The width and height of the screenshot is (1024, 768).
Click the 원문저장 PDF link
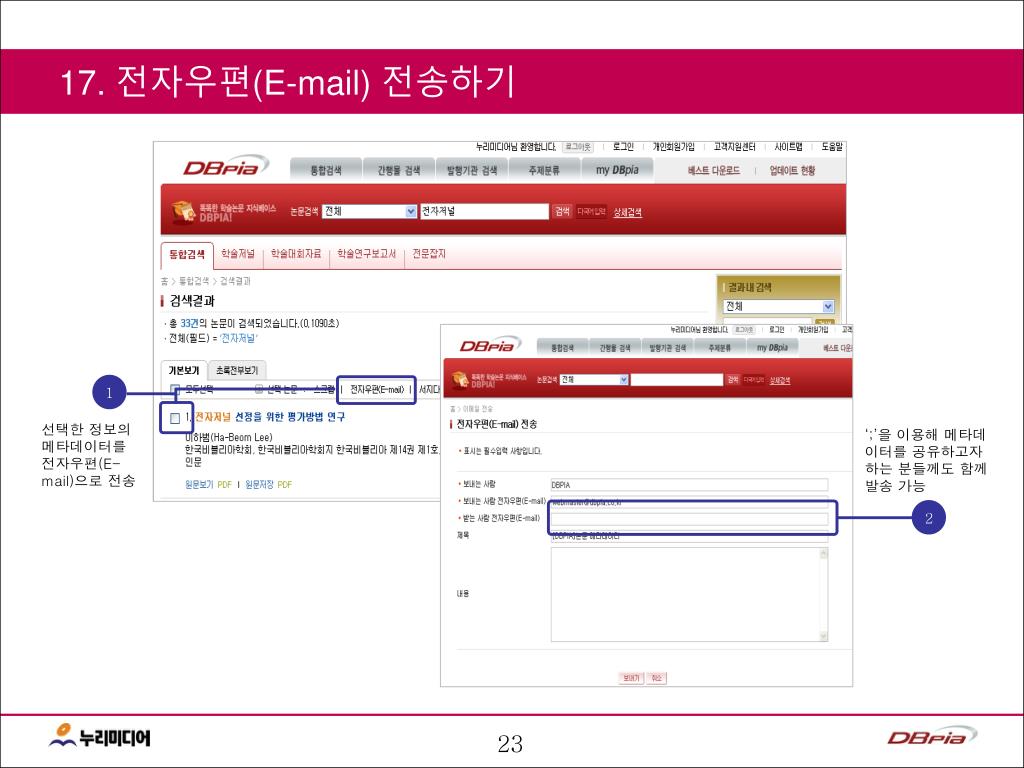268,485
